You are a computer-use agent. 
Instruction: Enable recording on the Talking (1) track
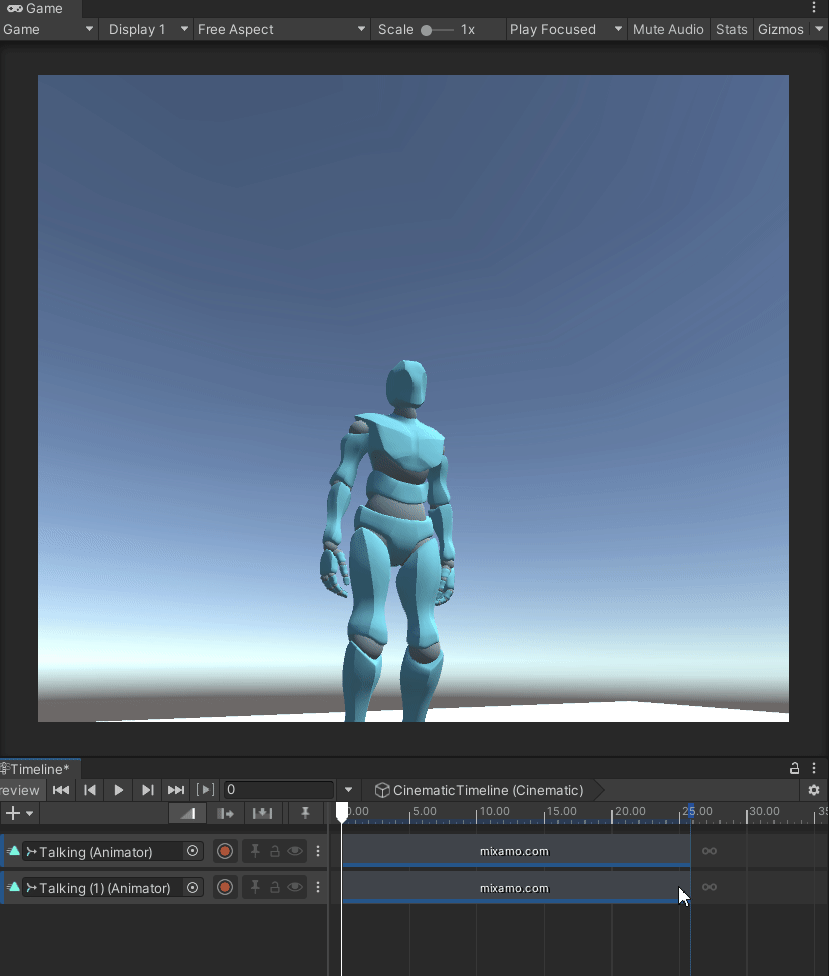[225, 888]
